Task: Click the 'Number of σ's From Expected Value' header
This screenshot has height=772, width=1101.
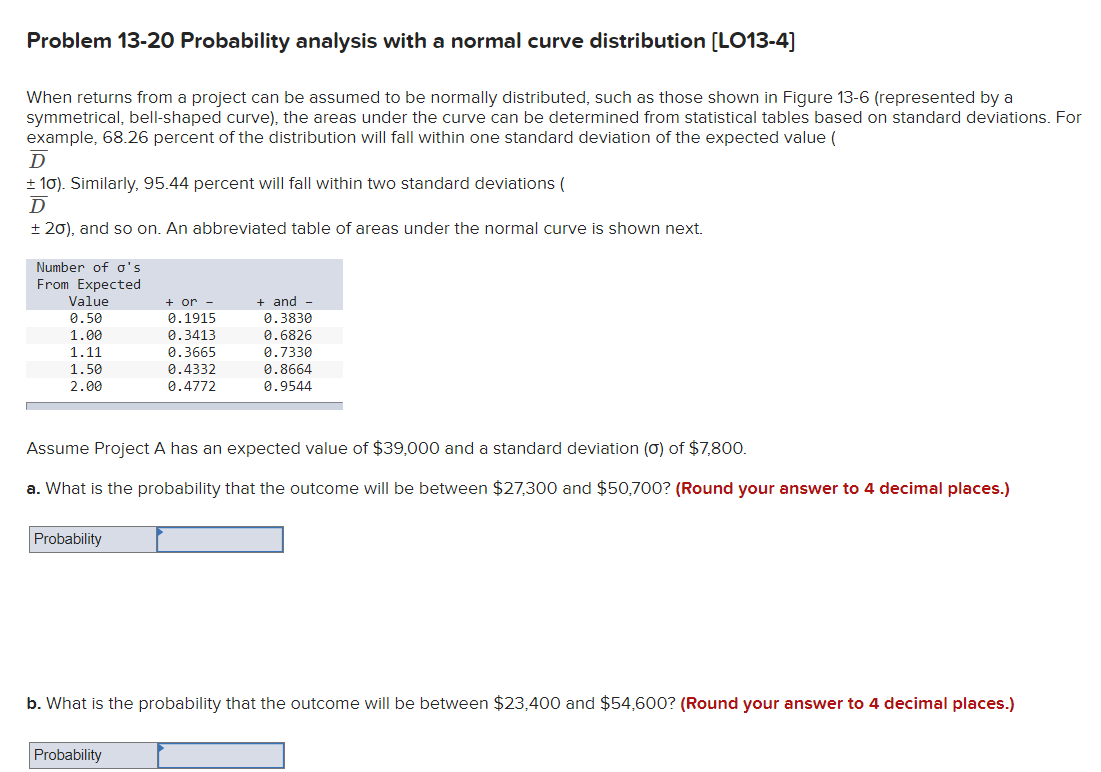Action: click(x=88, y=284)
